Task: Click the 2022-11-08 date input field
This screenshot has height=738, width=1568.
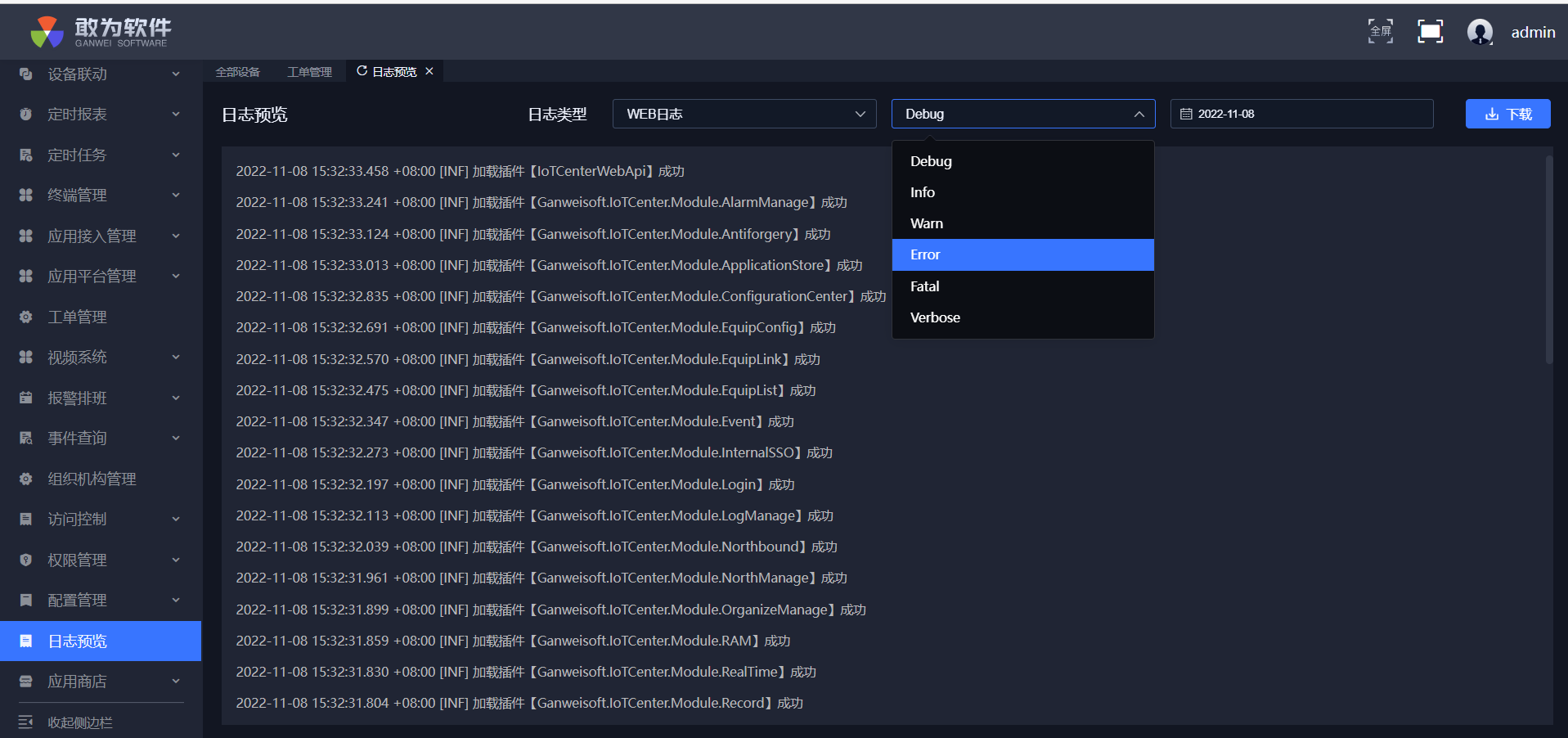Action: tap(1302, 114)
